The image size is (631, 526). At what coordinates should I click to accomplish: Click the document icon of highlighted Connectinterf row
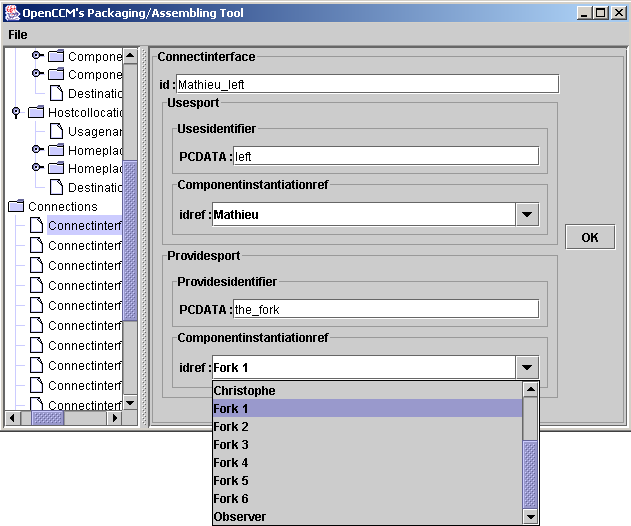click(36, 225)
